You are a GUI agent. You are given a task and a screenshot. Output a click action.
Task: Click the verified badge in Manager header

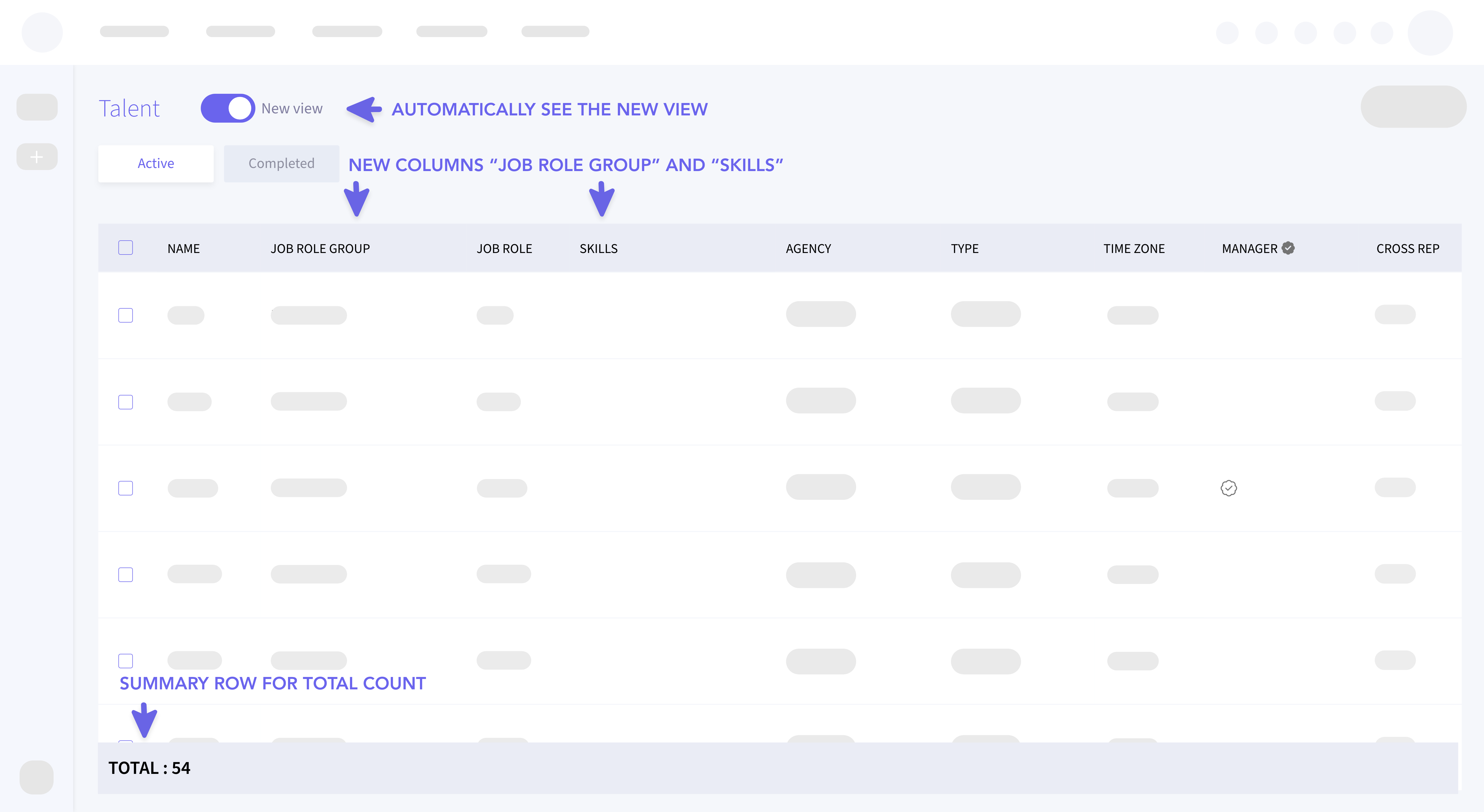[1288, 248]
